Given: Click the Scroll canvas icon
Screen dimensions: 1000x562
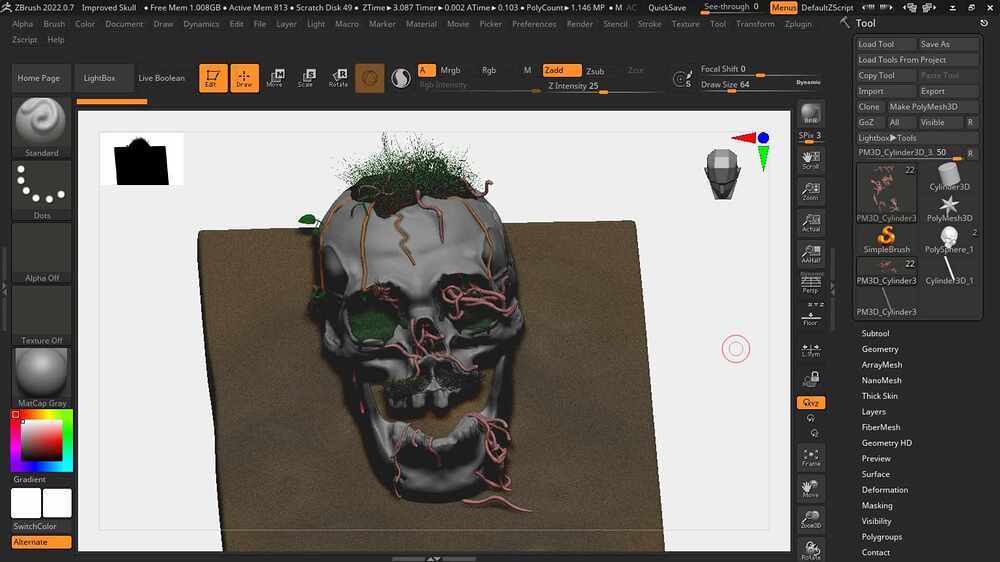Looking at the screenshot, I should click(811, 160).
